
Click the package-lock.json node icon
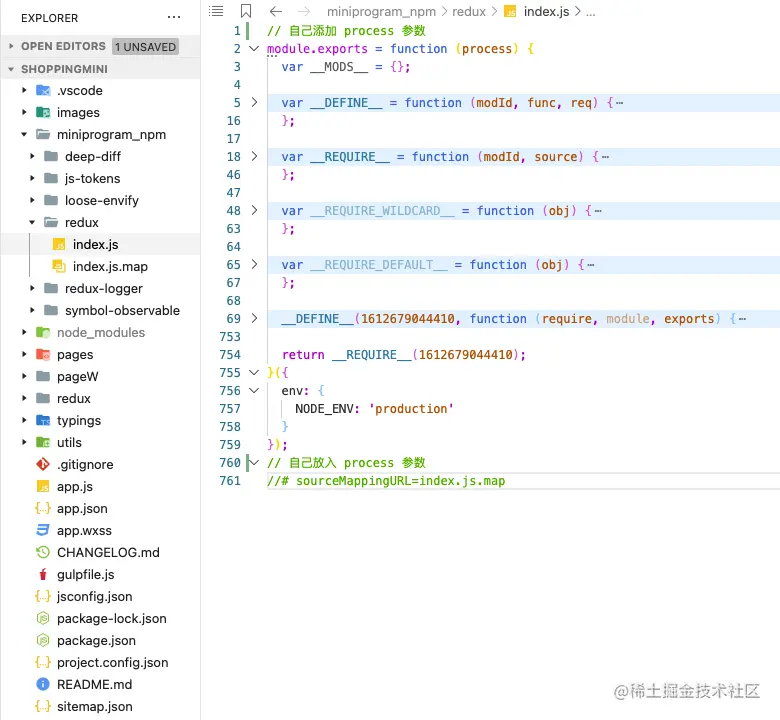pos(43,618)
